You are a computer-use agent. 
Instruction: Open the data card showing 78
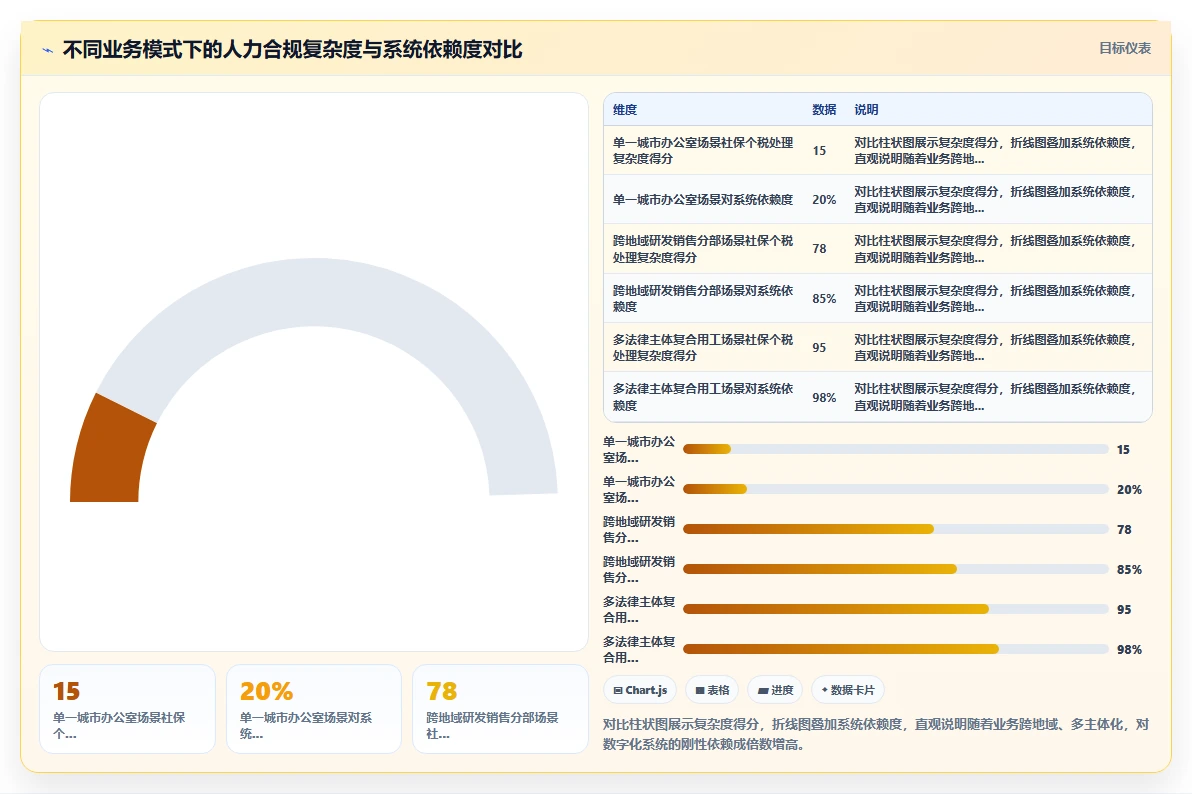click(x=500, y=709)
